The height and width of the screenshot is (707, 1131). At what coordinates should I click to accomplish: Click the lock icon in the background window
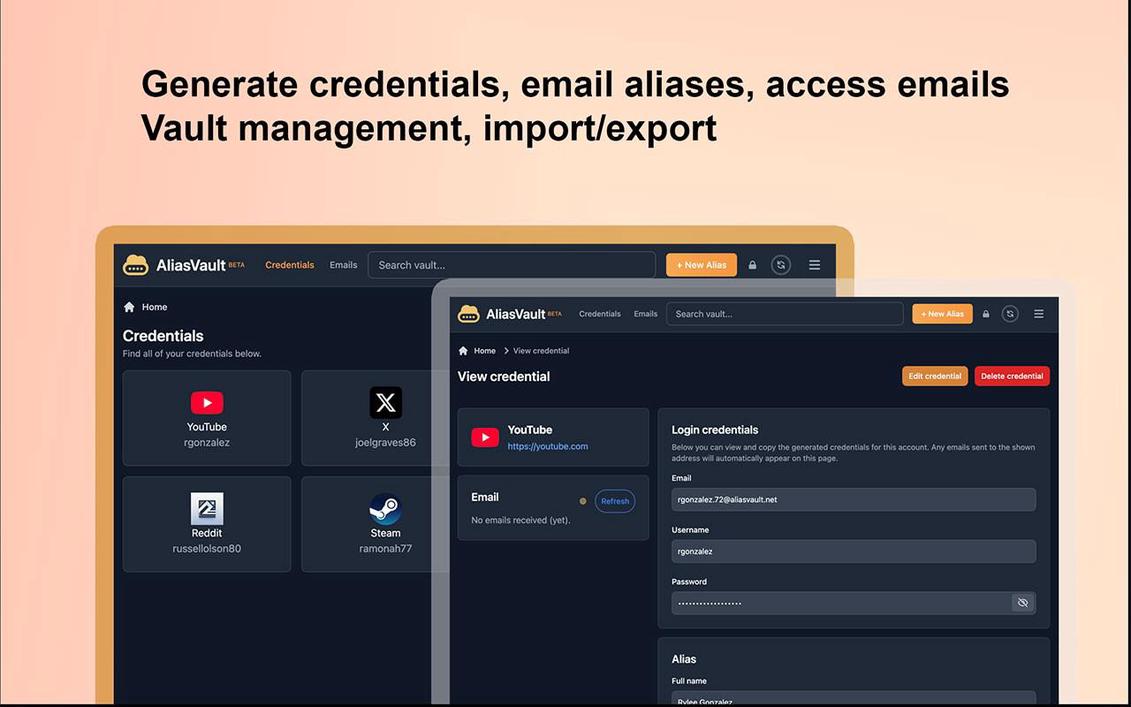[x=752, y=264]
